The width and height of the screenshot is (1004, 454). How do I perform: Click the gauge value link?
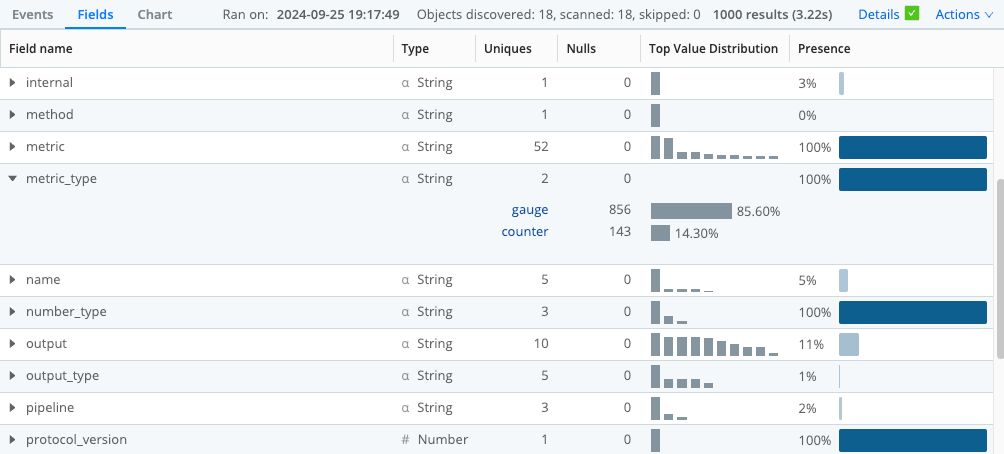(529, 210)
